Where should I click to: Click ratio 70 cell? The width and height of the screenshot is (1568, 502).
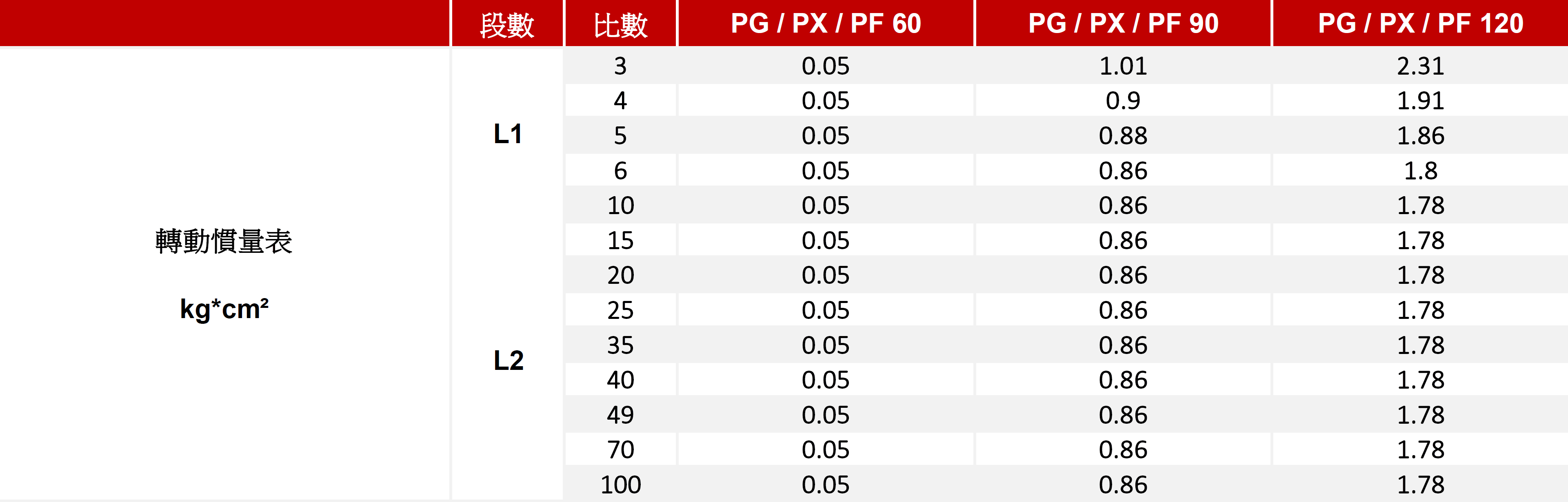tap(620, 450)
